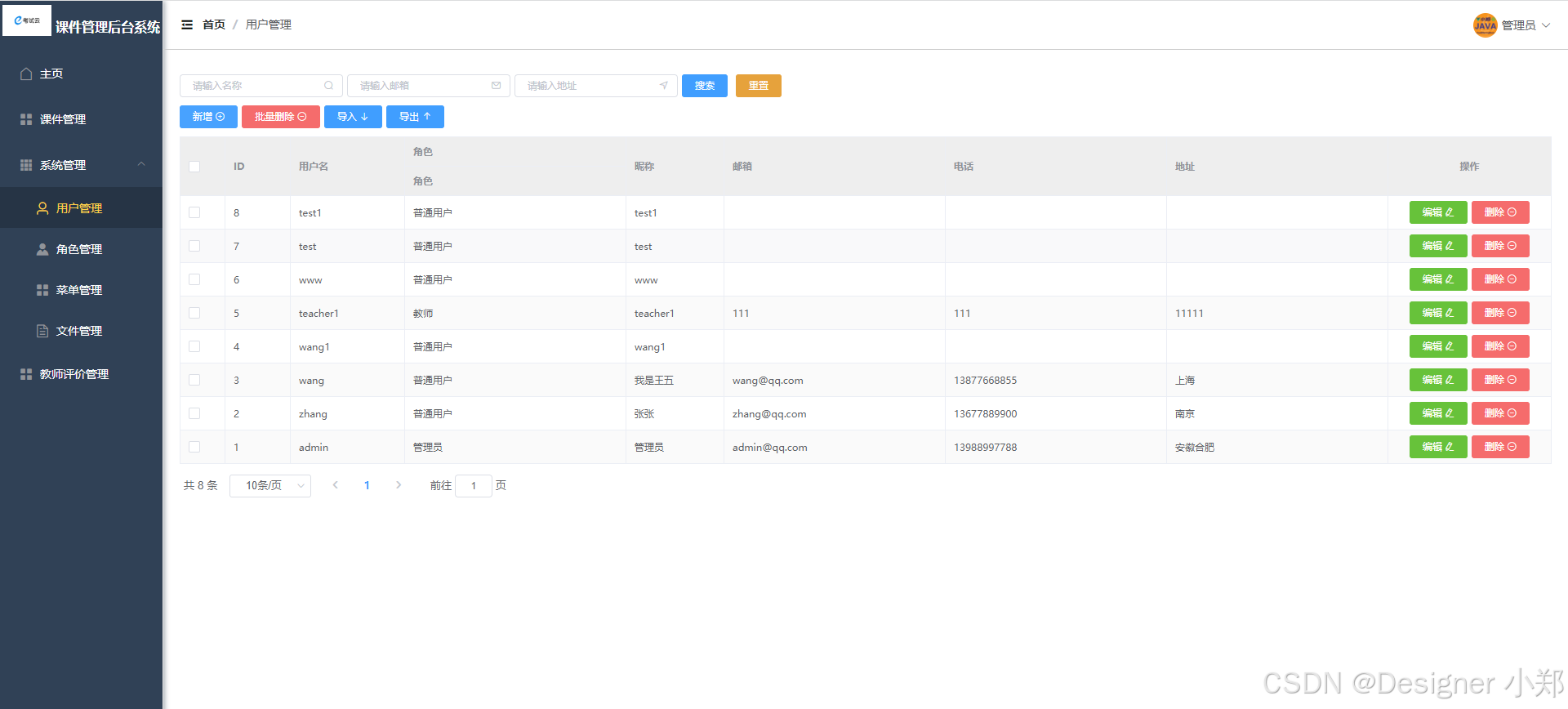Delete the teacher1 user row
Viewport: 1568px width, 709px height.
[x=1500, y=313]
